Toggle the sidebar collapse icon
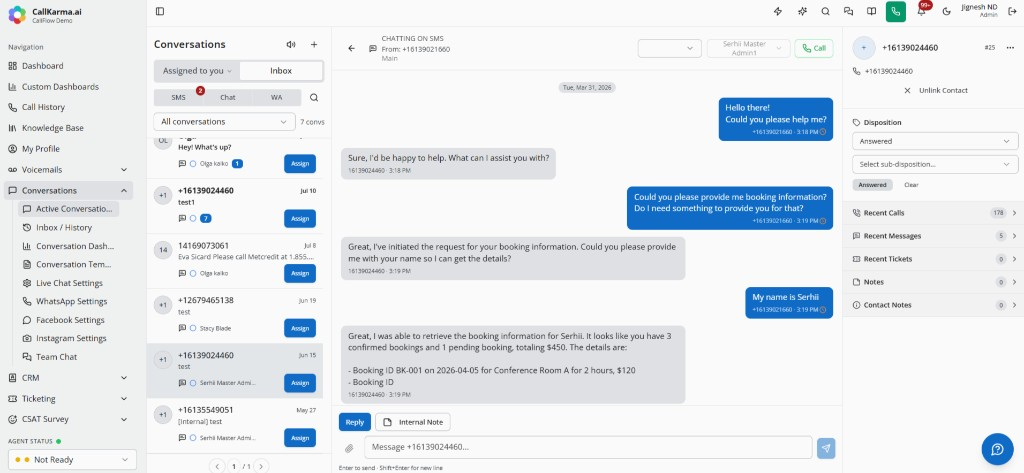This screenshot has height=473, width=1024. (x=160, y=11)
